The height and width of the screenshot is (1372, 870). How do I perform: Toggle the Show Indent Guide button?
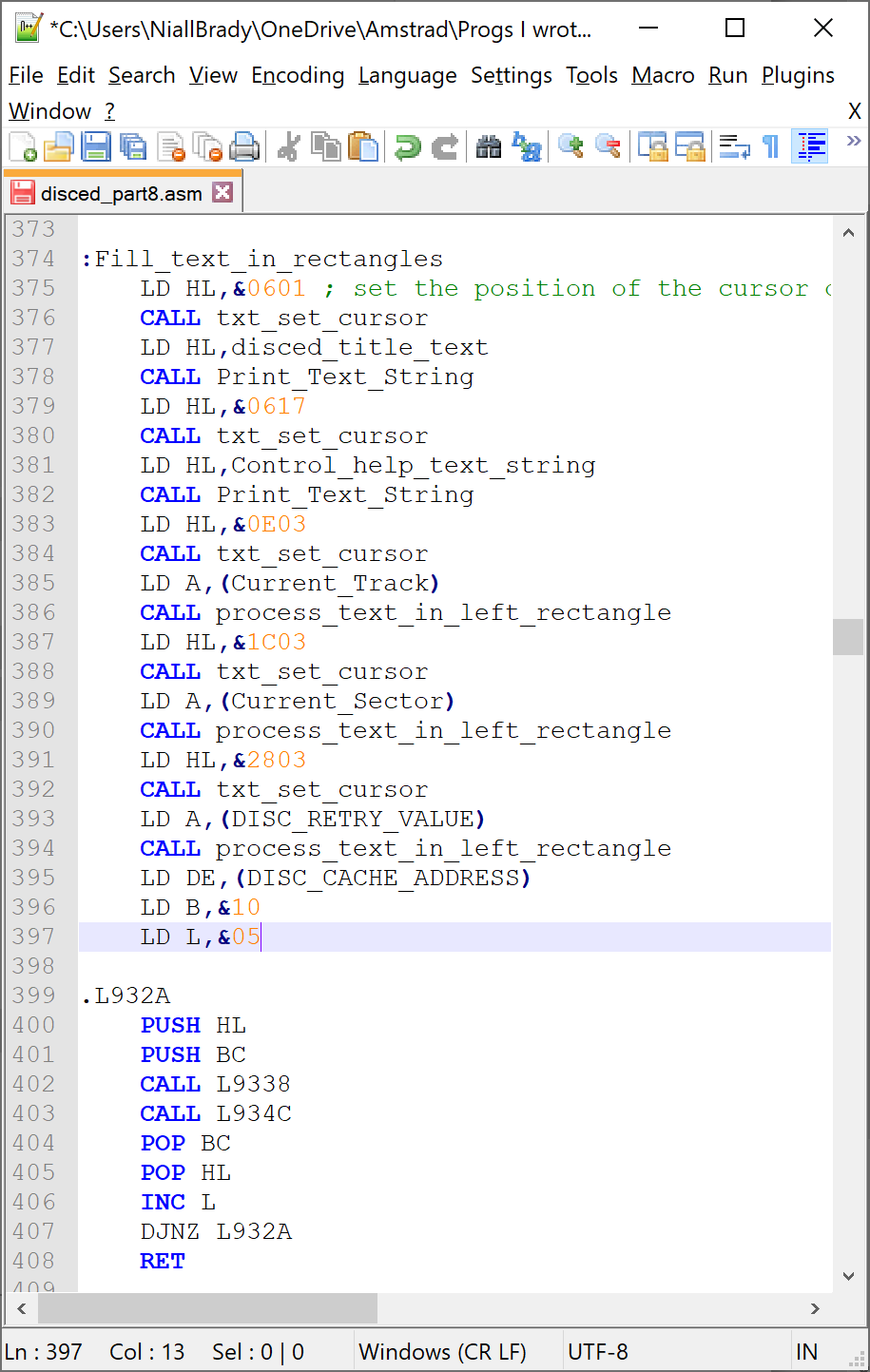coord(810,147)
